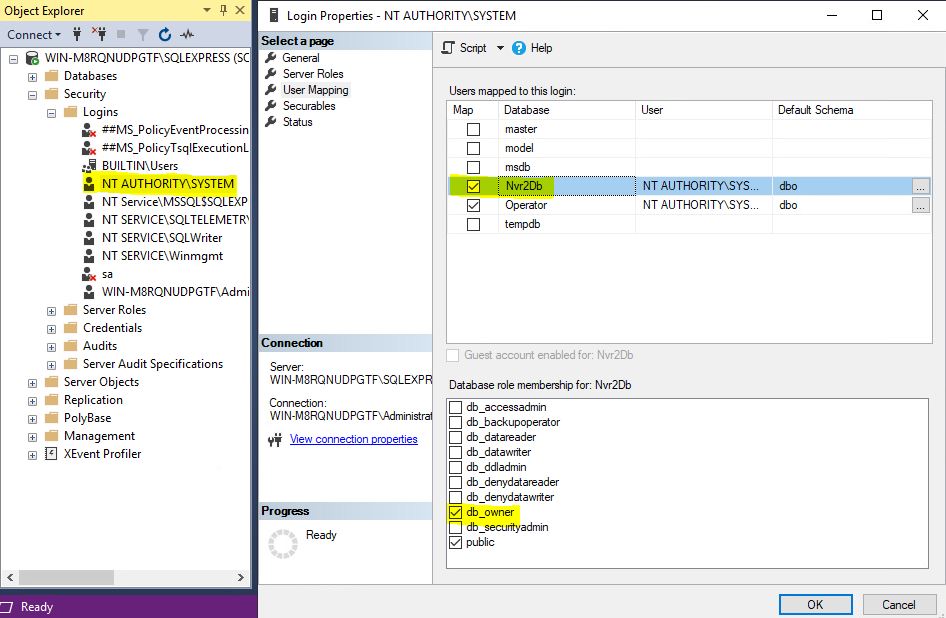Screen dimensions: 946x618
Task: Click the Help icon in Login Properties
Action: (519, 48)
